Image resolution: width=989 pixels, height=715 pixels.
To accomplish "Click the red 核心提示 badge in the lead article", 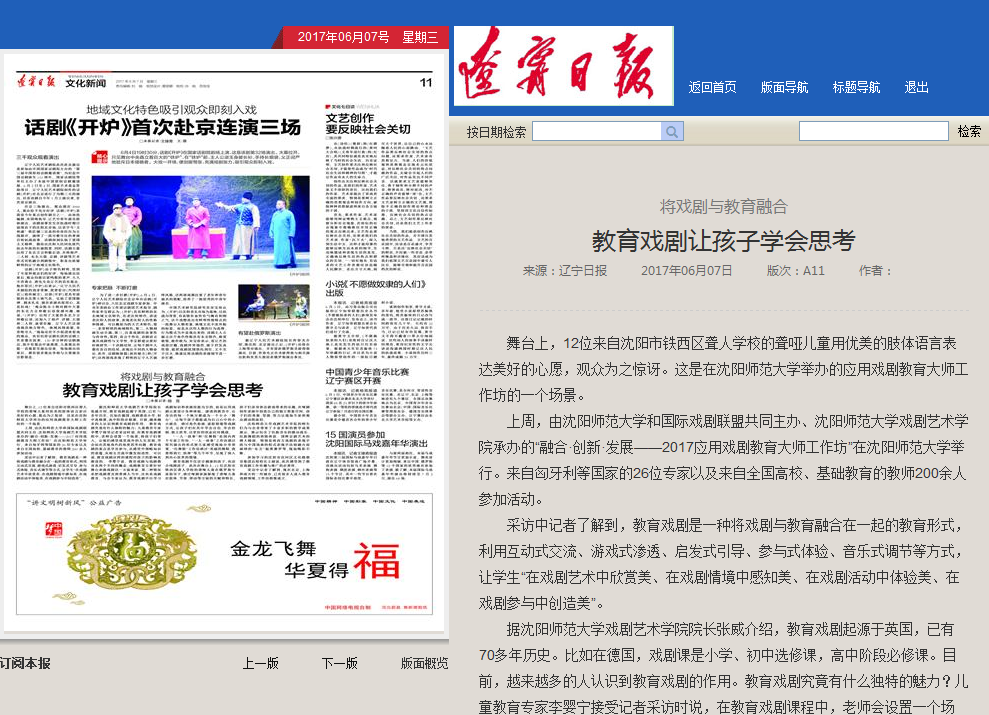I will [x=100, y=156].
